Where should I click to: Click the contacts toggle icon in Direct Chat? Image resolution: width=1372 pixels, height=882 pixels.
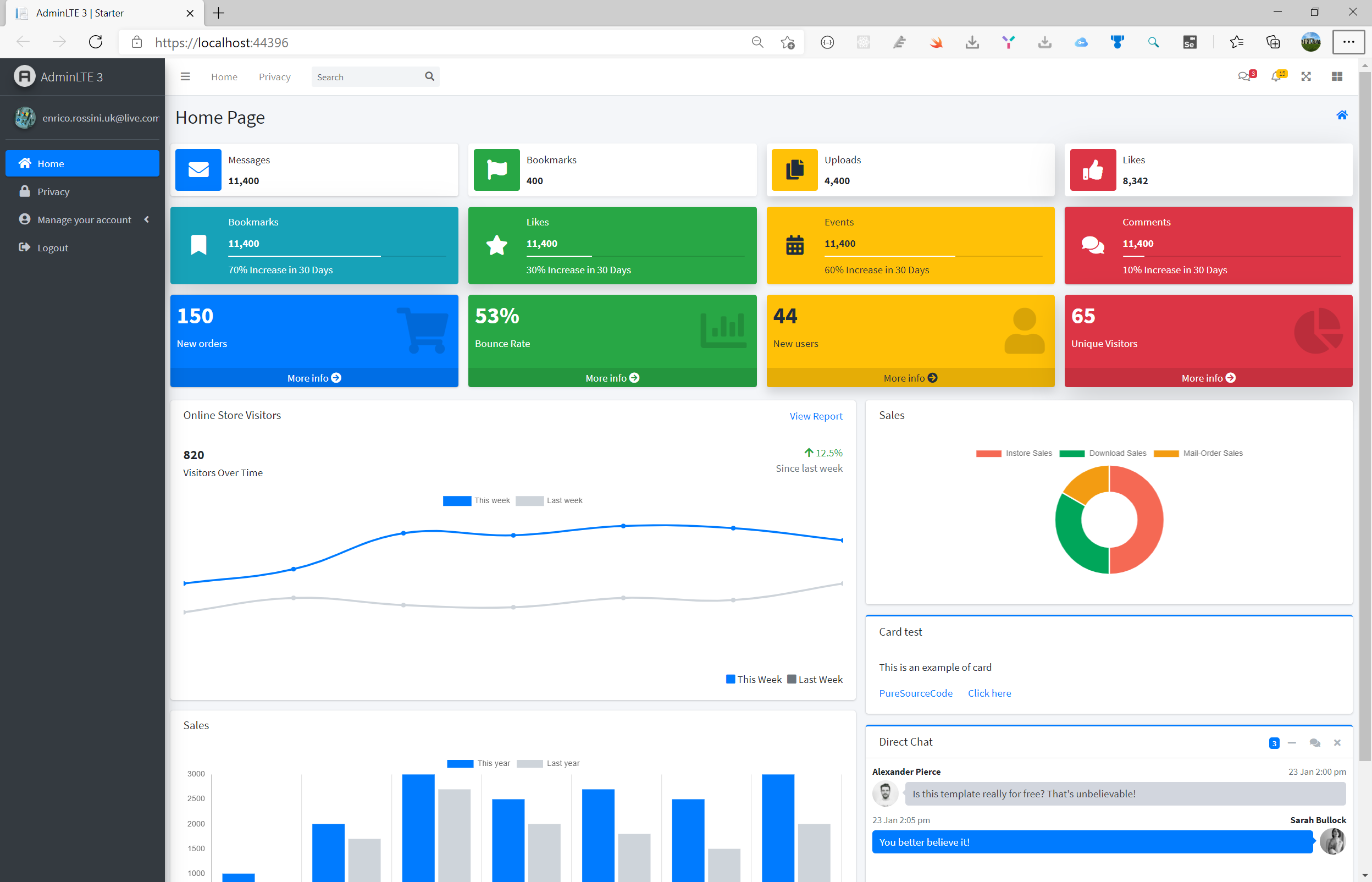(1314, 743)
